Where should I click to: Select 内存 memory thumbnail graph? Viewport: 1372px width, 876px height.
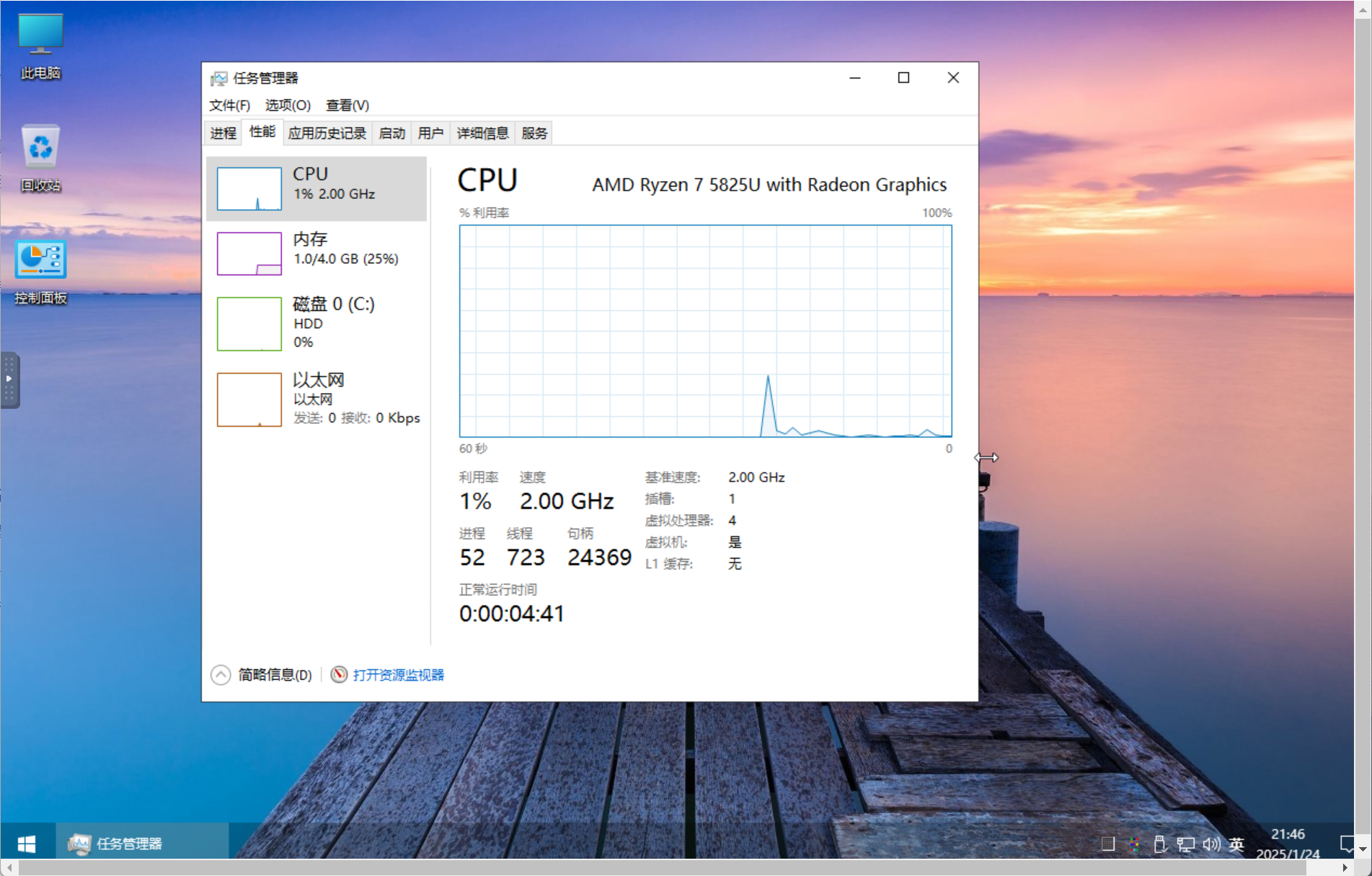tap(249, 253)
